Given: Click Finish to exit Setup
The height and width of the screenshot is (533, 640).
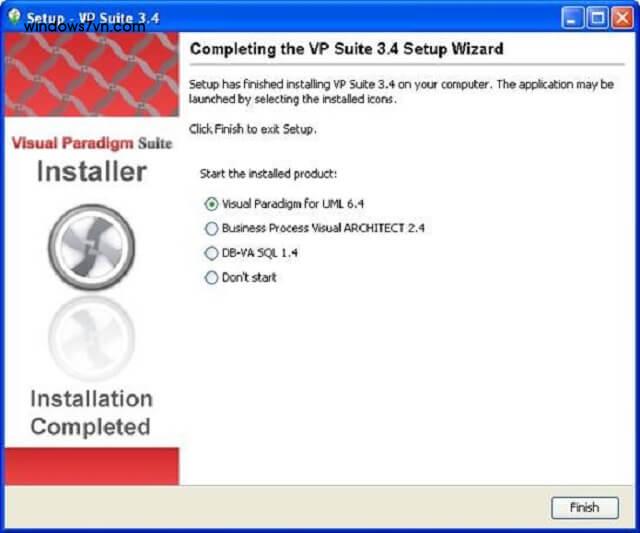Looking at the screenshot, I should [x=584, y=507].
